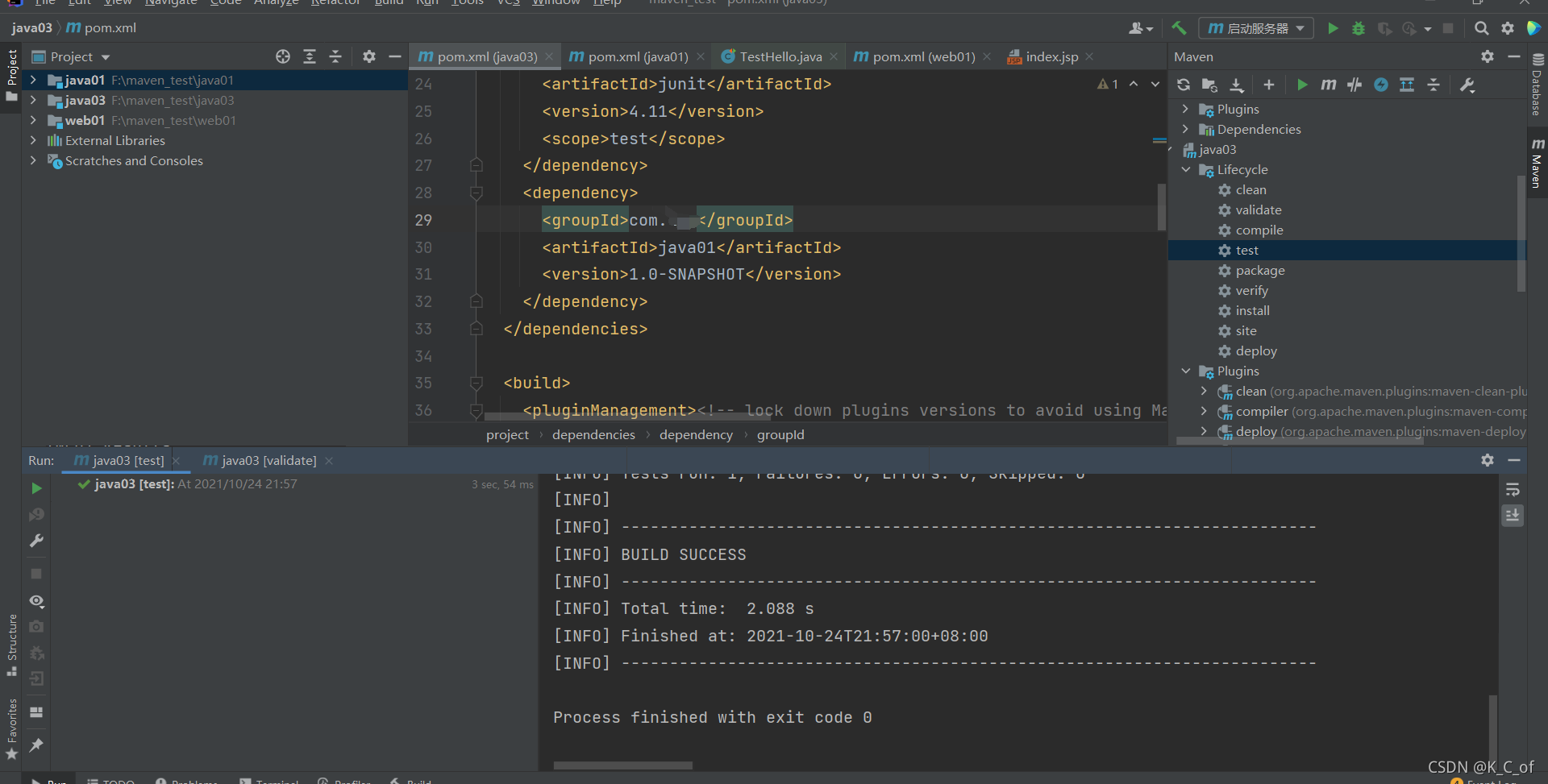The image size is (1548, 784).
Task: Expand compiler plugin node in Maven
Action: tap(1205, 411)
